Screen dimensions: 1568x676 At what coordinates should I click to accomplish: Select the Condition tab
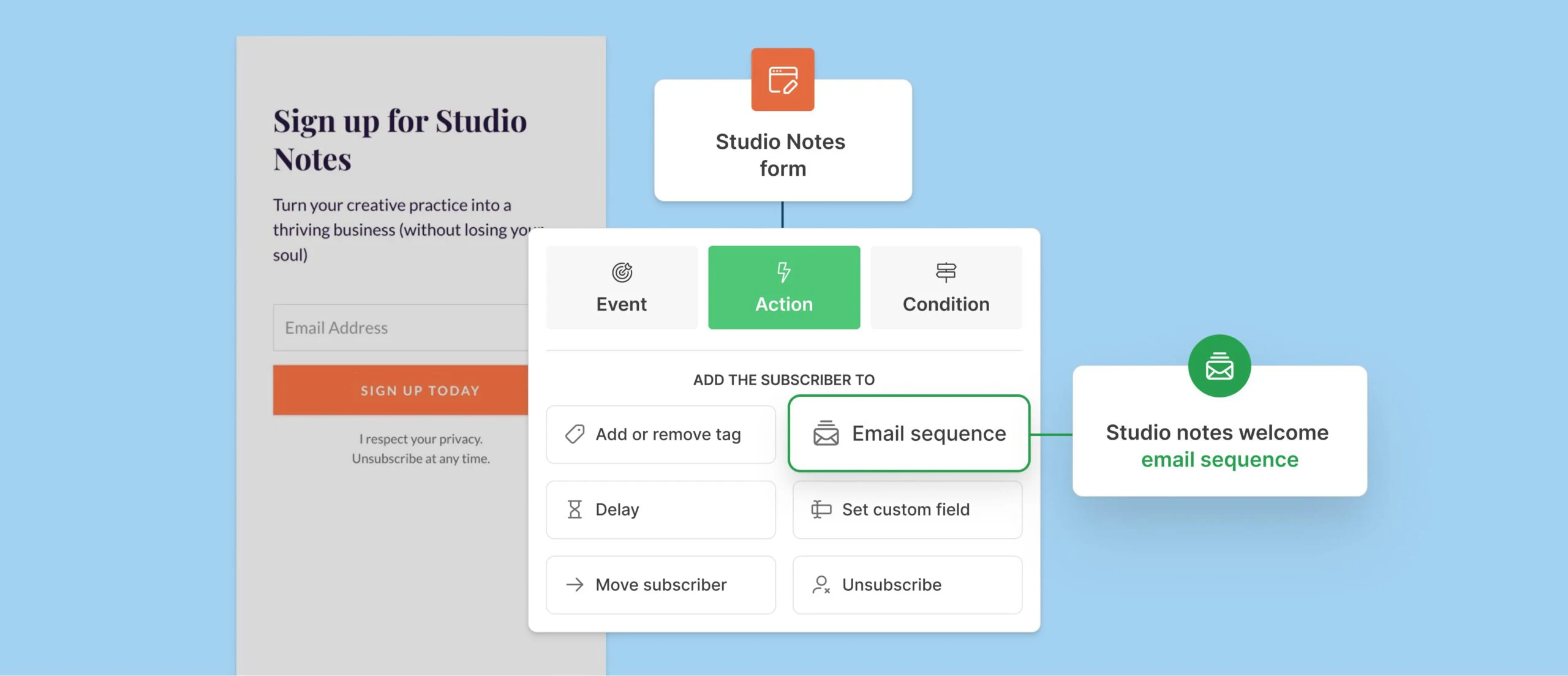click(946, 288)
